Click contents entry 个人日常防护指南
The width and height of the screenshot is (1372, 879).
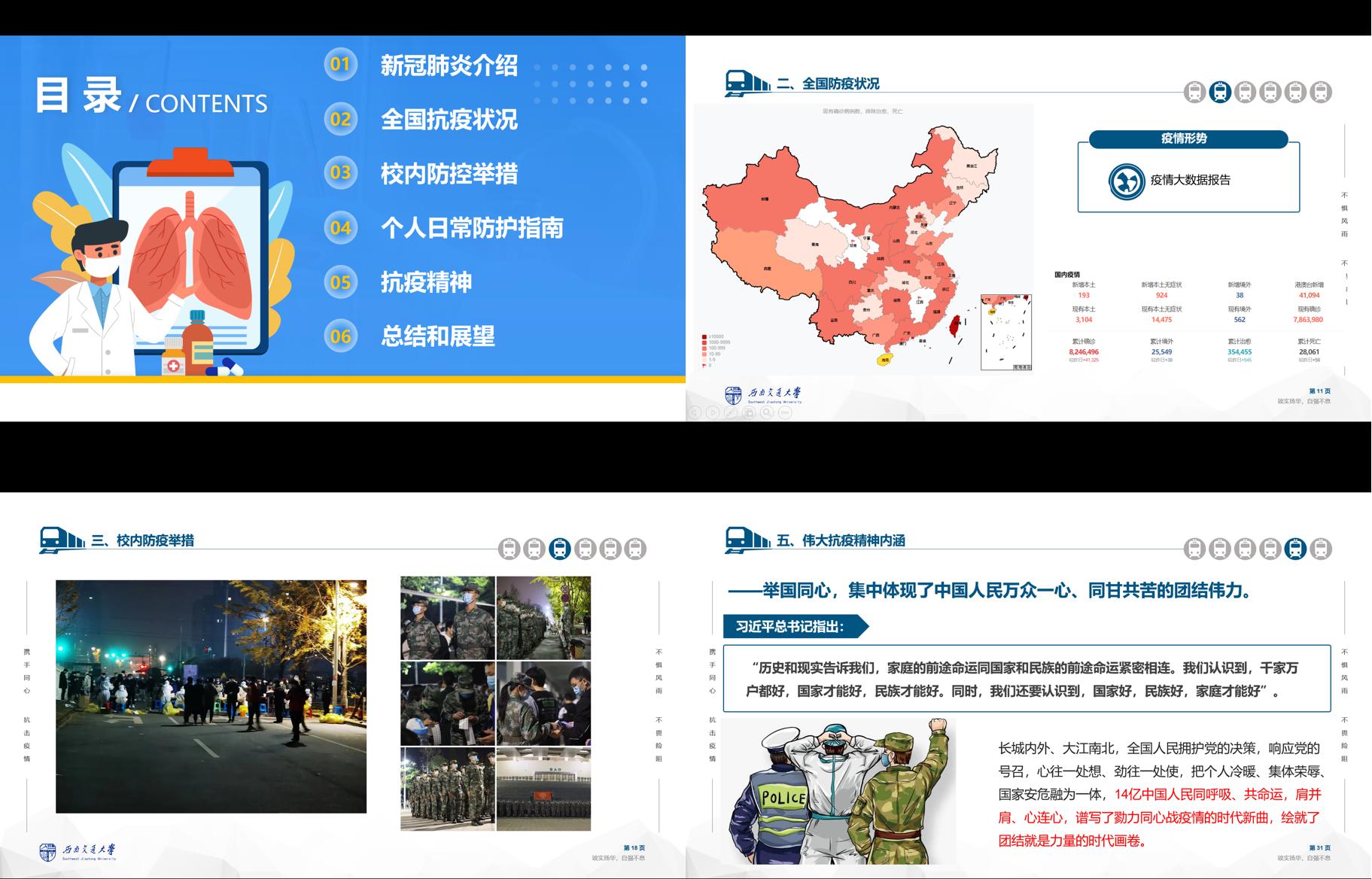[x=472, y=228]
